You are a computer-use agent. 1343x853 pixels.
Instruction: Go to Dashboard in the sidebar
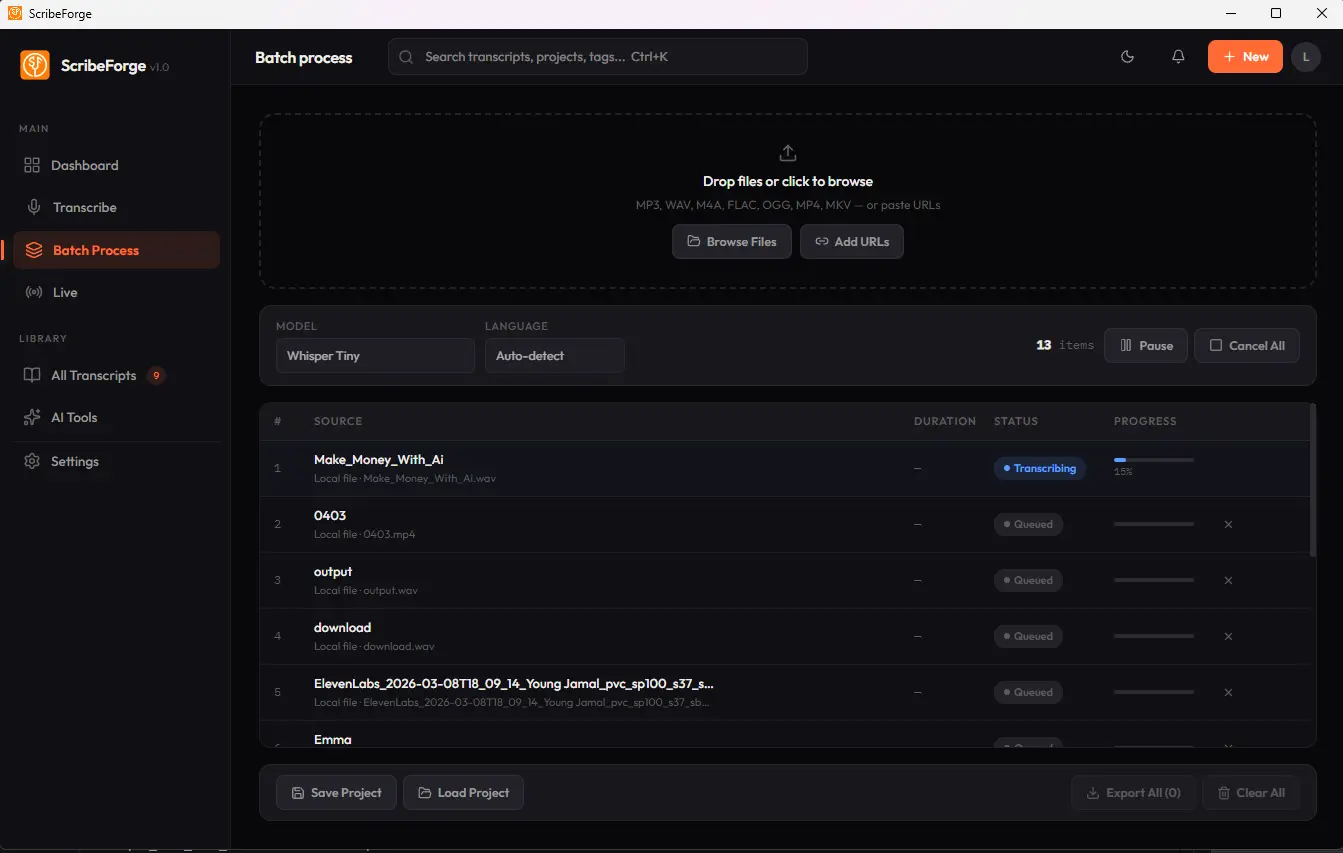(85, 166)
